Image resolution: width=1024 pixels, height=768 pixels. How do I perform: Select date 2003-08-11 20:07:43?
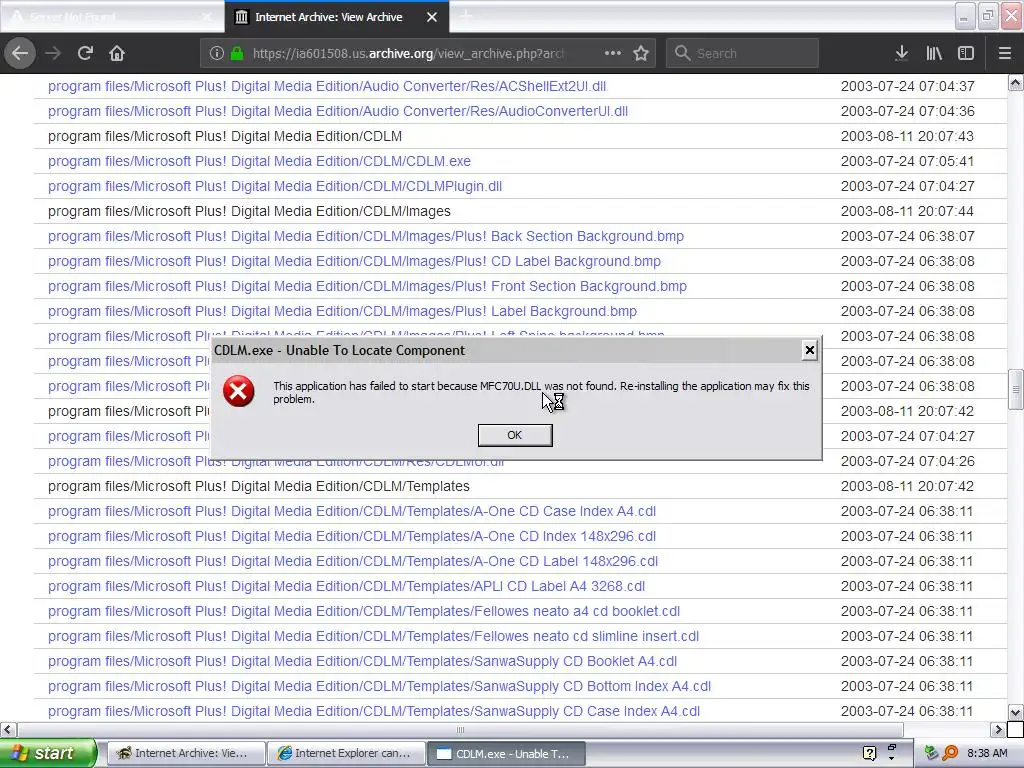click(x=907, y=136)
